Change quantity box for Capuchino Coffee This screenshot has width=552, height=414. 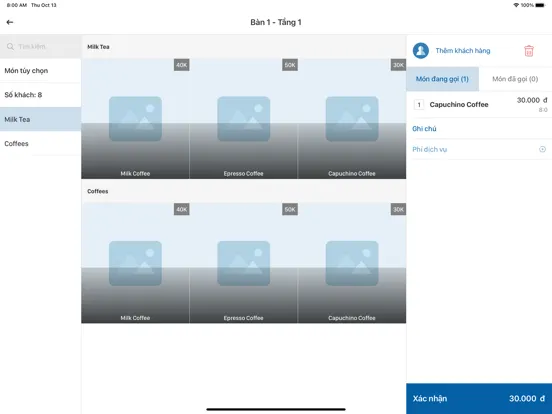419,105
